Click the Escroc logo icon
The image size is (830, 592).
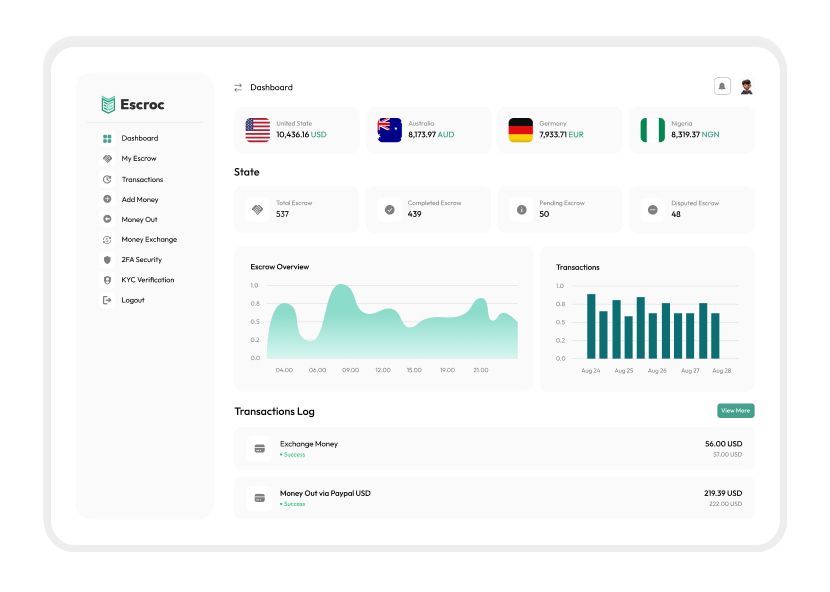point(108,105)
